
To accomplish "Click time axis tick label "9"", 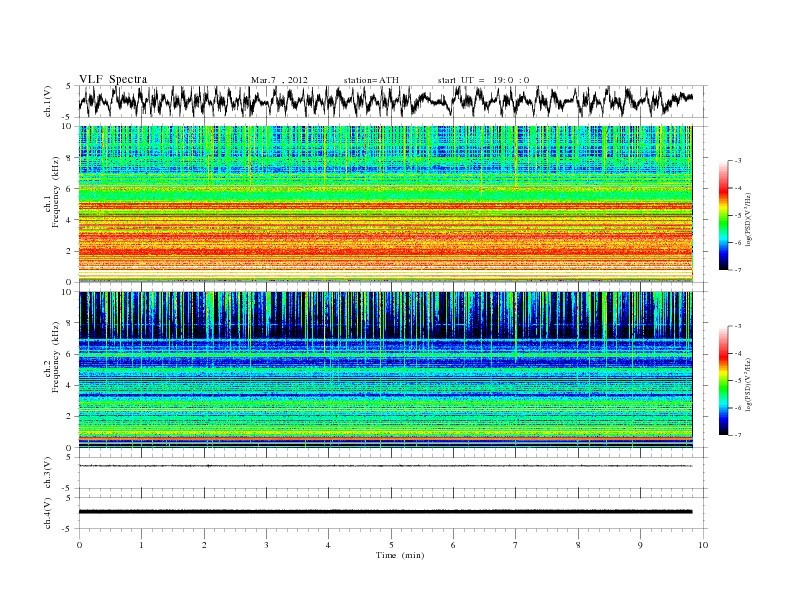I will (640, 545).
